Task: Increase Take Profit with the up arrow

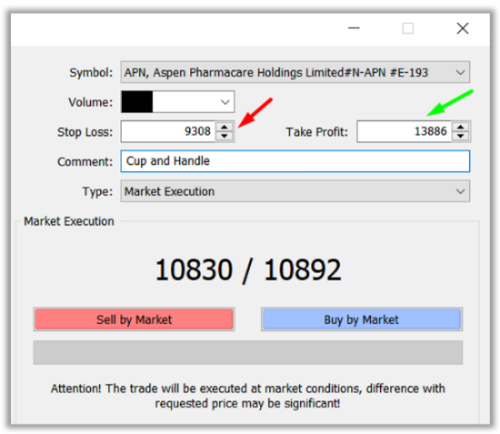Action: (x=461, y=127)
